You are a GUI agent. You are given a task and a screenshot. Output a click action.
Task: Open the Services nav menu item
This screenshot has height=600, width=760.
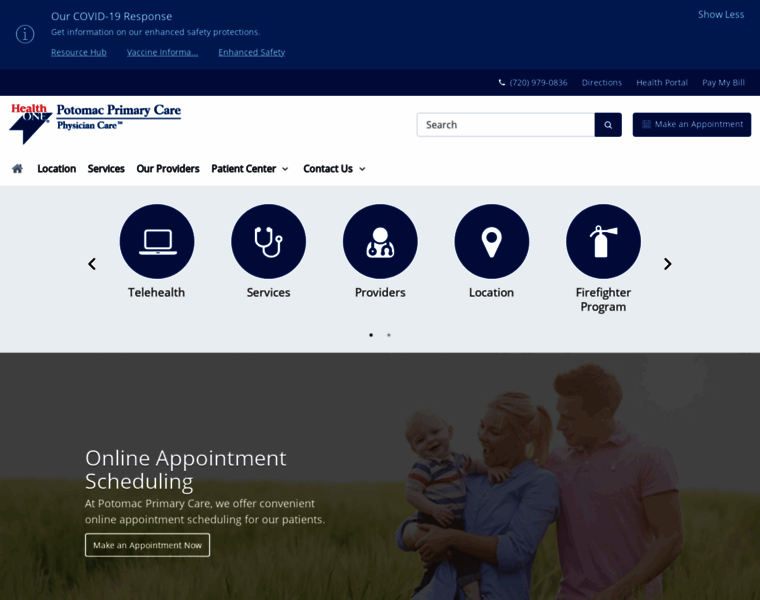[106, 169]
